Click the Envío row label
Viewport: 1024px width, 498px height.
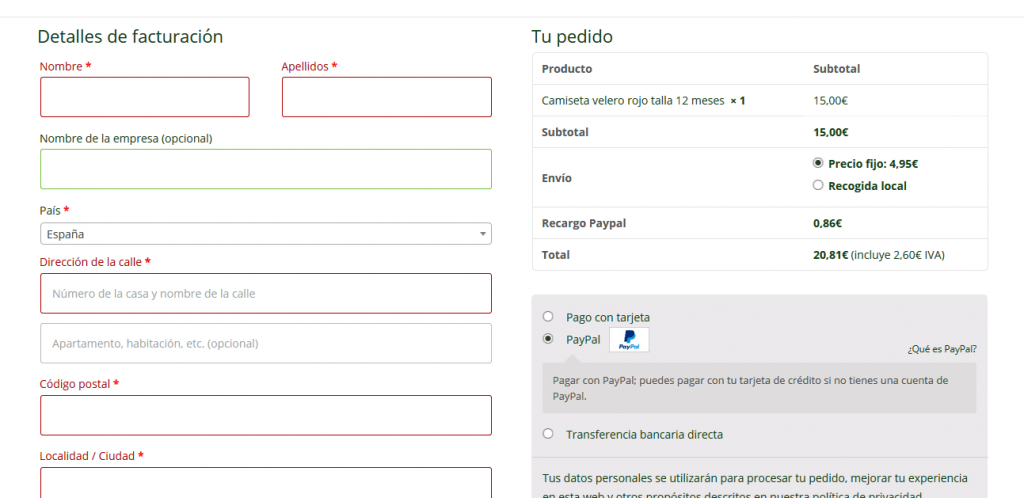point(556,178)
